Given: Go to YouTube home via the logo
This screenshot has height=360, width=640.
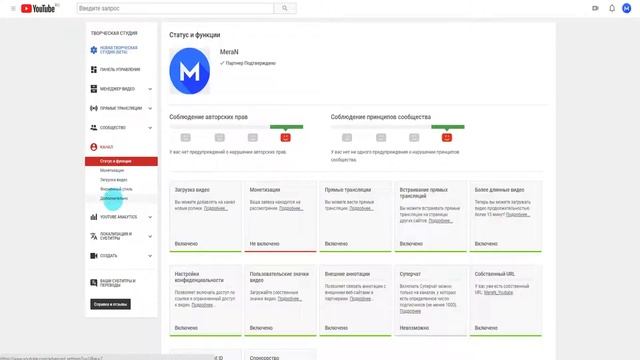Looking at the screenshot, I should click(38, 8).
